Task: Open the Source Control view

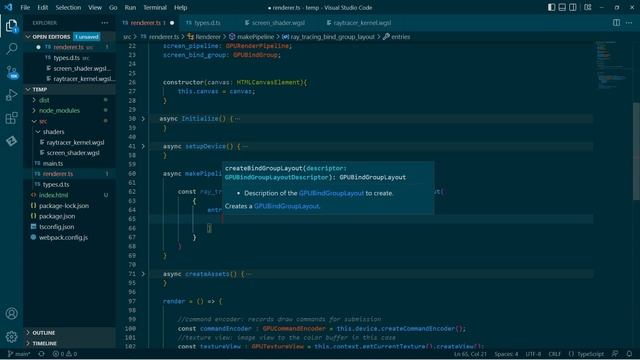Action: (11, 72)
